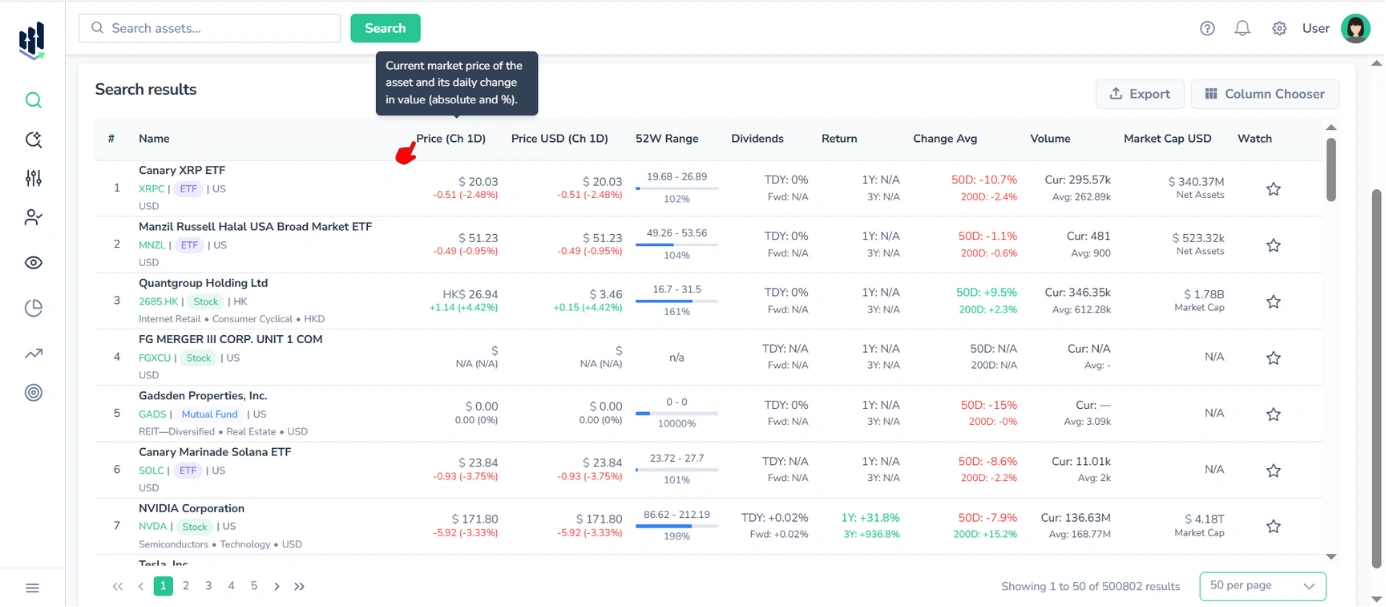Go to the last results page

tap(299, 586)
